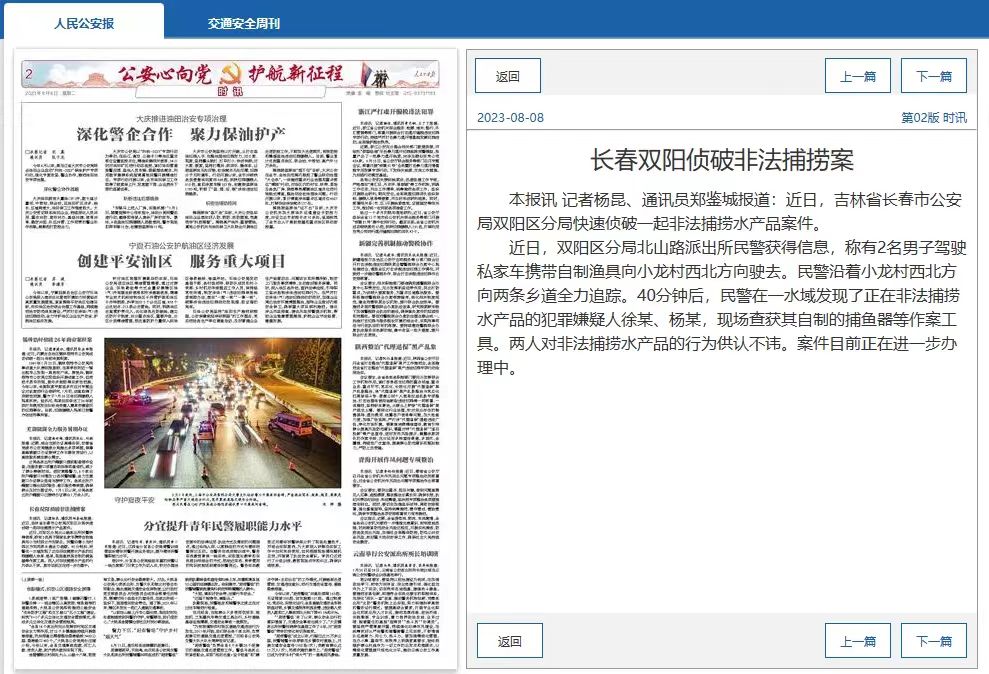Select the lower 上一篇 button
The image size is (989, 674).
(858, 641)
